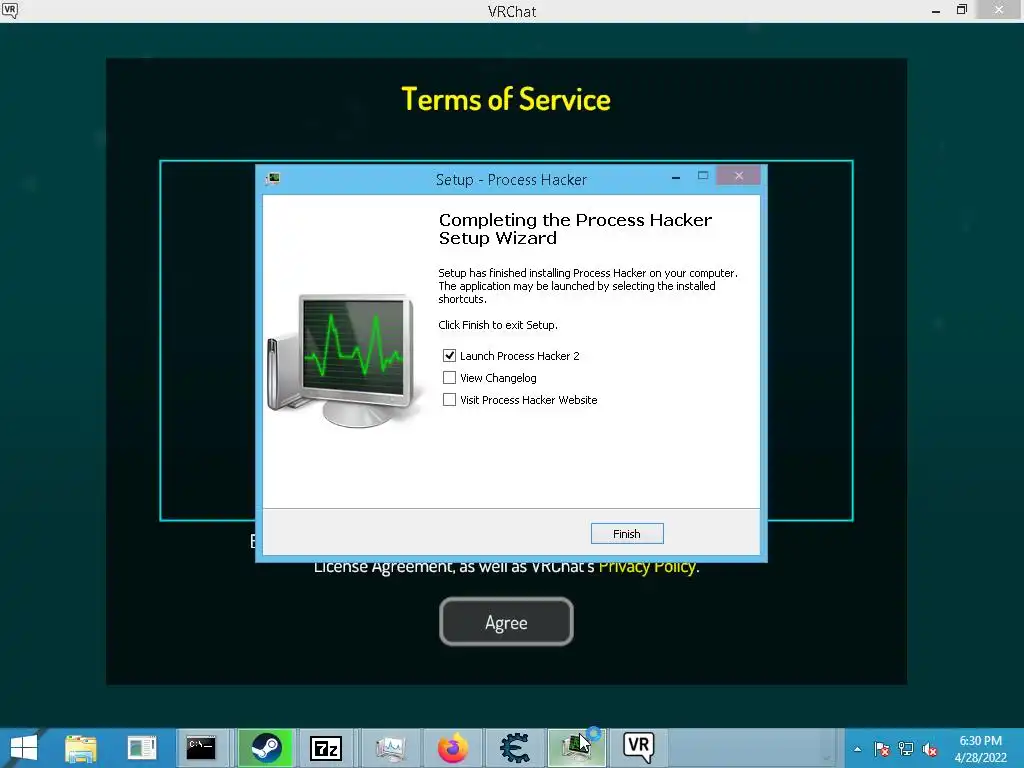Open Action Center flag in tray
1024x768 pixels.
882,749
